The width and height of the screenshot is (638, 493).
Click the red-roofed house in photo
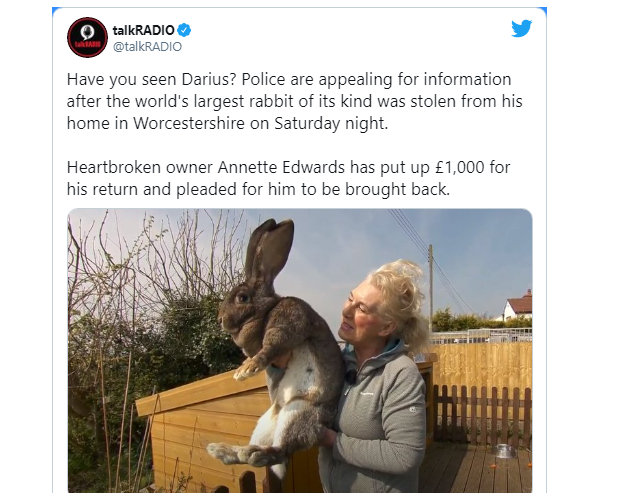[x=518, y=305]
